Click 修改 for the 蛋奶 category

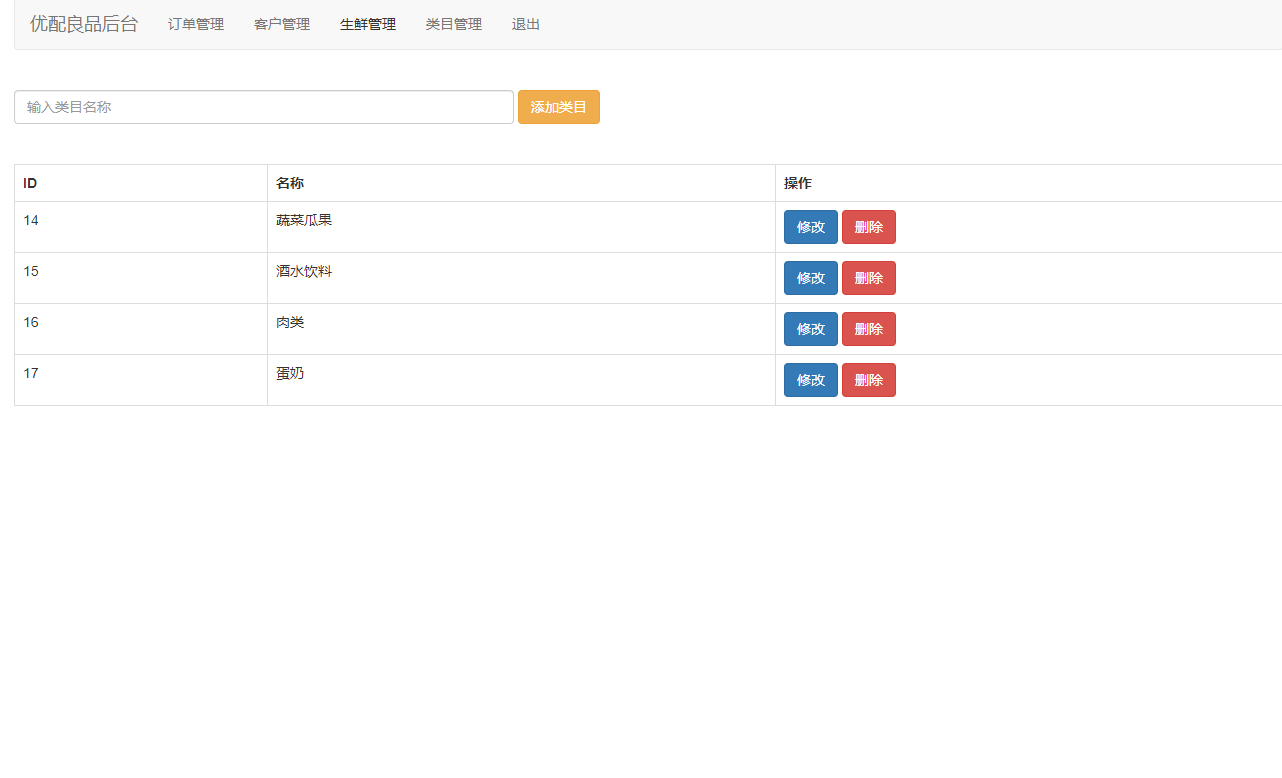click(810, 379)
